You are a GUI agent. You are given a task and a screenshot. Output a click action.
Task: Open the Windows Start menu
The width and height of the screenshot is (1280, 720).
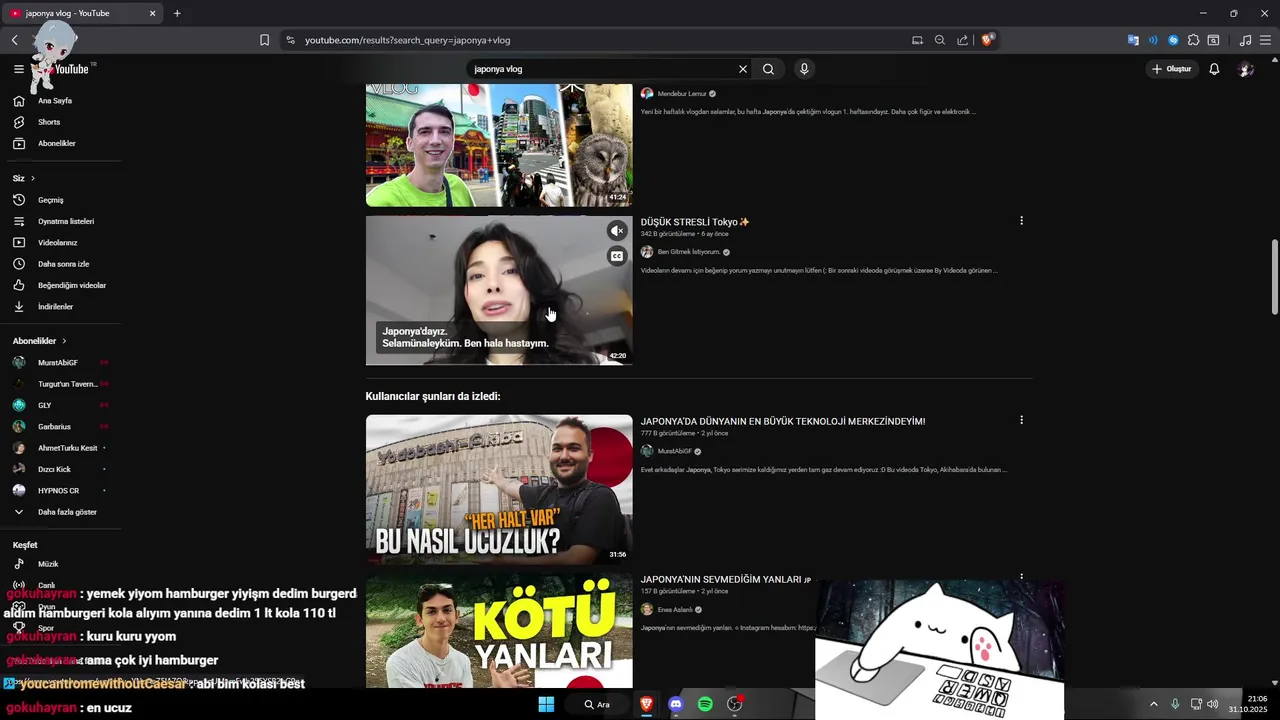pyautogui.click(x=546, y=704)
